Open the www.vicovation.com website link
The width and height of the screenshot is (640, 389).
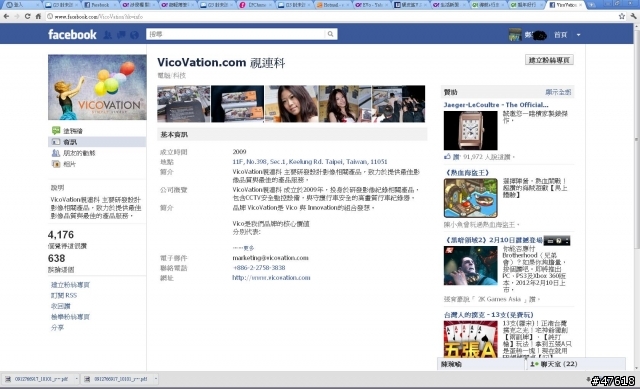(271, 278)
